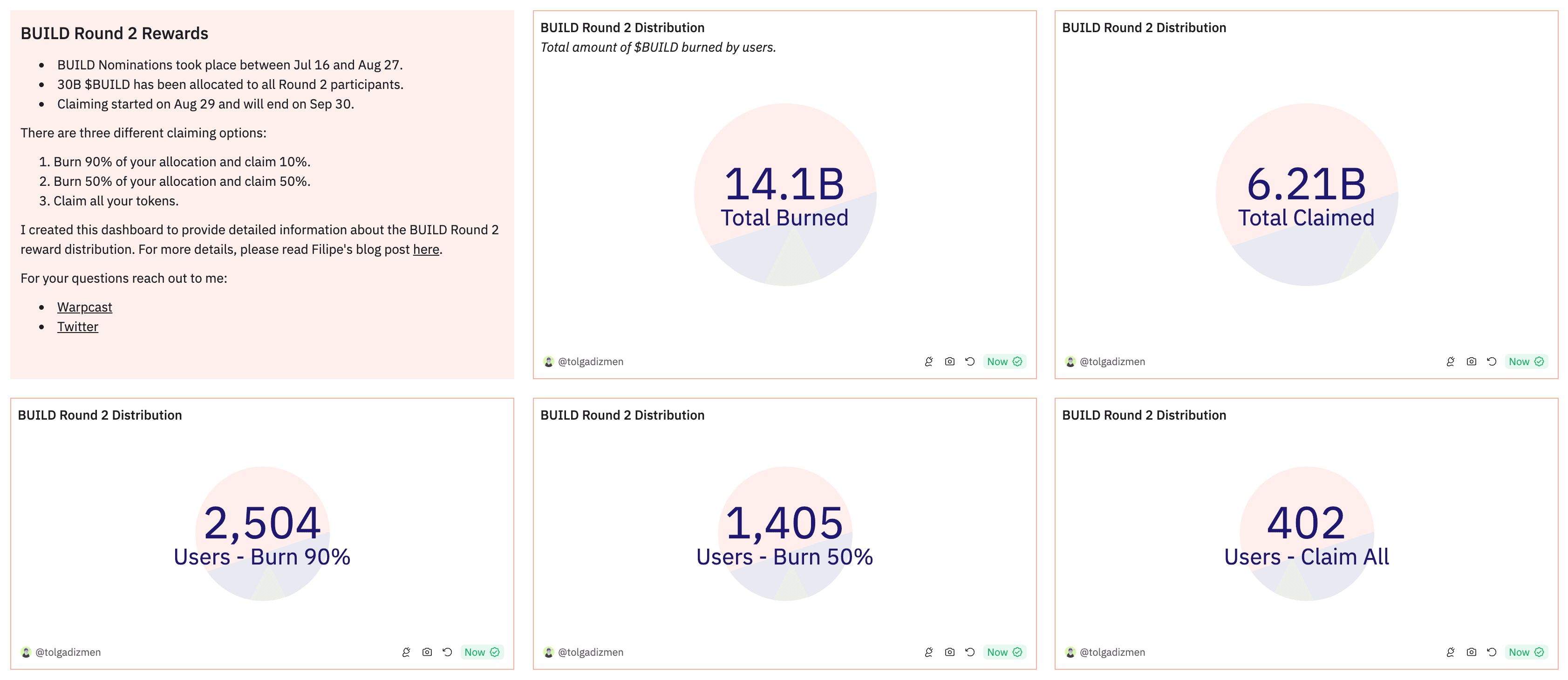Open Filipe's blog post 'here' link
The width and height of the screenshot is (1568, 680).
[x=425, y=250]
